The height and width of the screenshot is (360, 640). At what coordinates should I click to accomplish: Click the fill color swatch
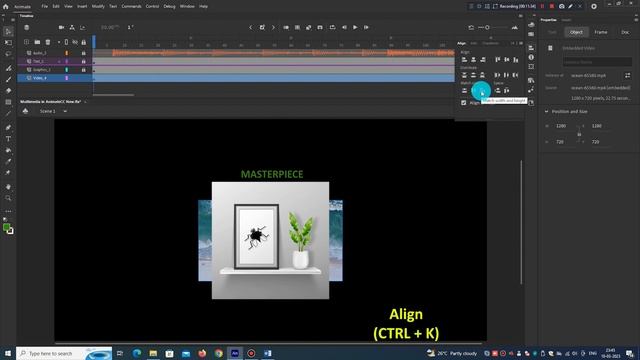point(6,228)
